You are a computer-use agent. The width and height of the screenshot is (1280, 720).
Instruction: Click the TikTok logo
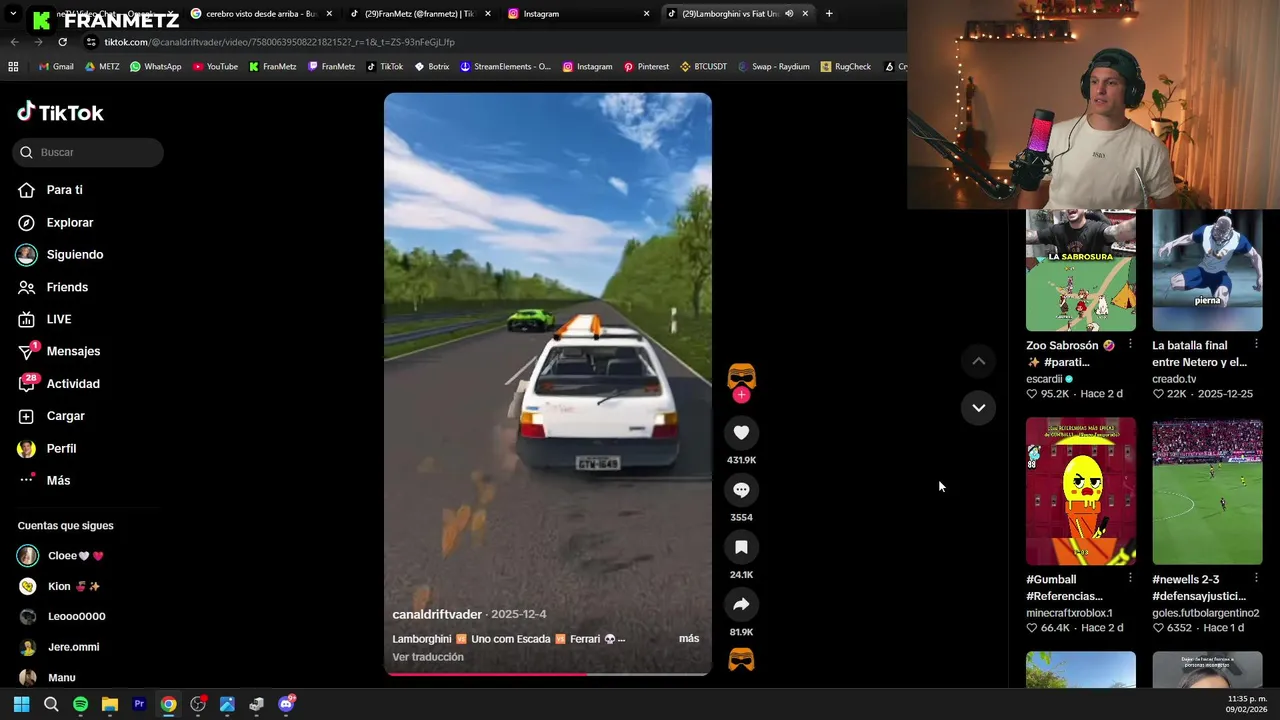point(60,112)
